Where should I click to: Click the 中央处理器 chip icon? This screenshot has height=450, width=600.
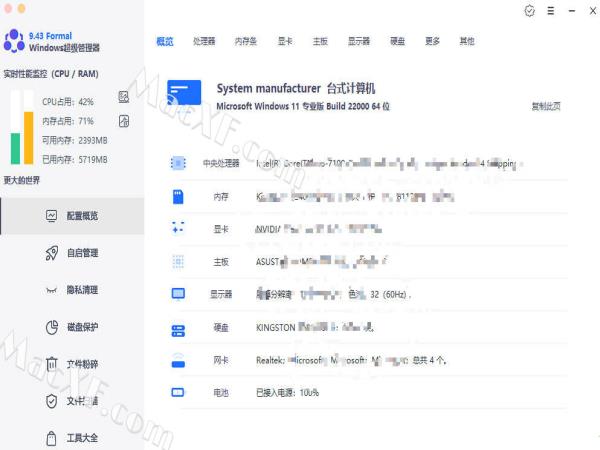point(178,163)
